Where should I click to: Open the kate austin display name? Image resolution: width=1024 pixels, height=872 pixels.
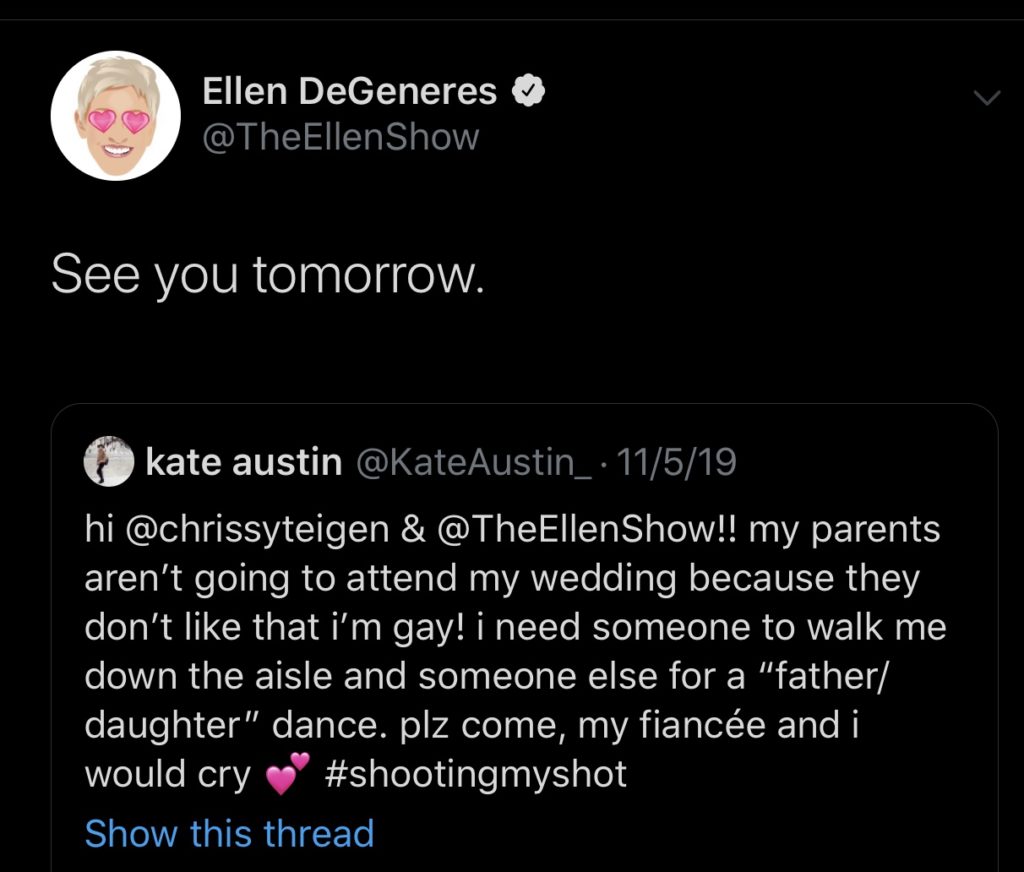[244, 461]
